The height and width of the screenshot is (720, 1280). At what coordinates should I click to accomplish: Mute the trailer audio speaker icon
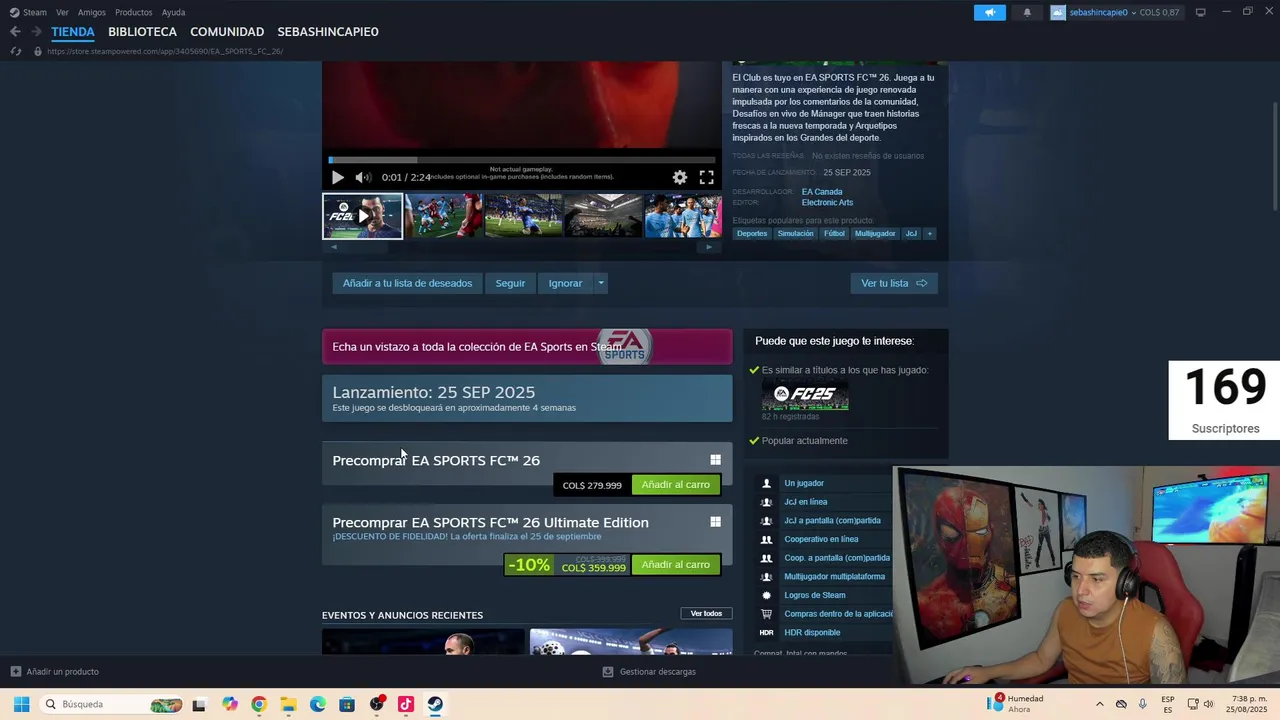pyautogui.click(x=363, y=177)
